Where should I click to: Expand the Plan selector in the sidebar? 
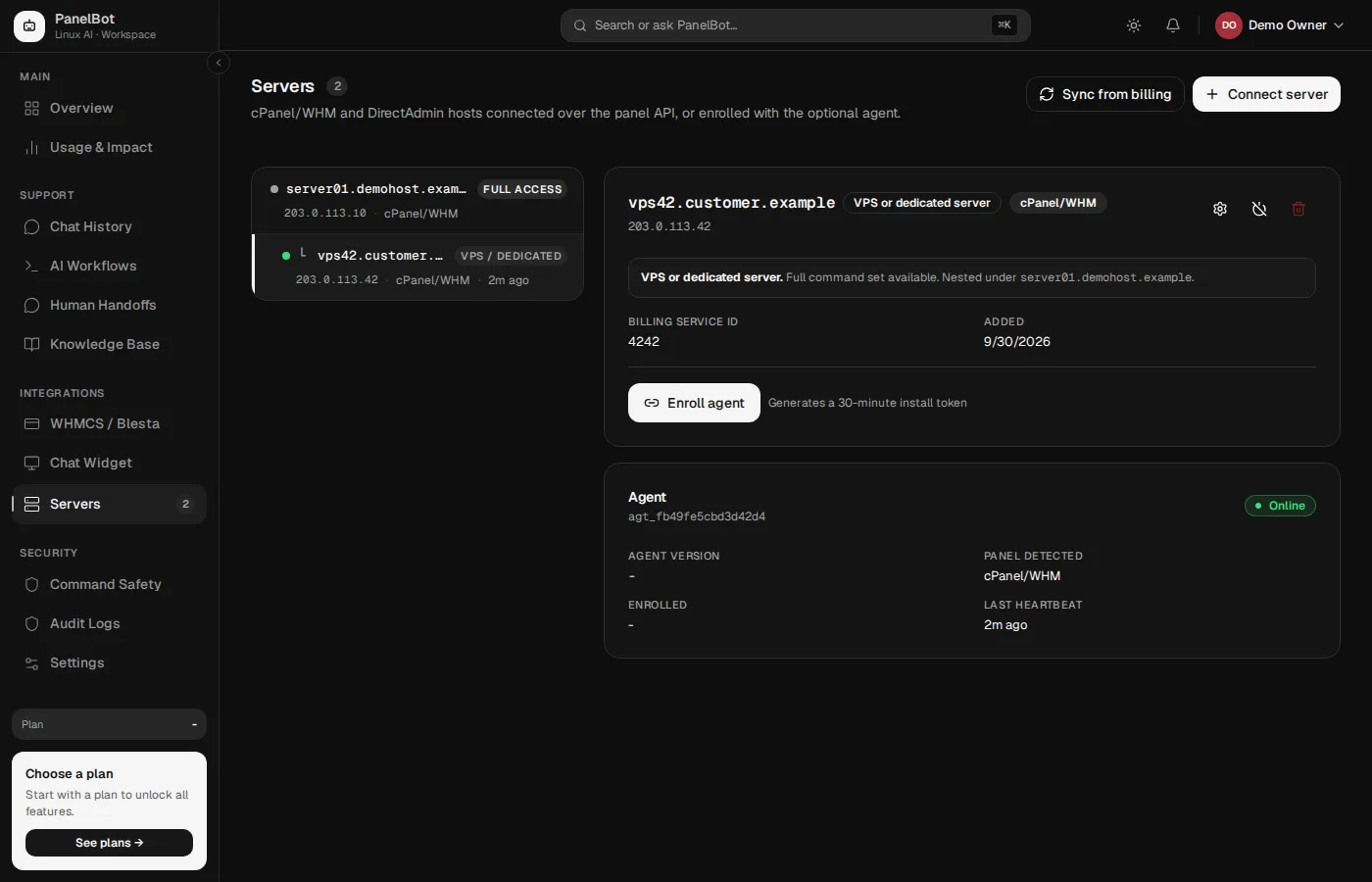pos(109,724)
